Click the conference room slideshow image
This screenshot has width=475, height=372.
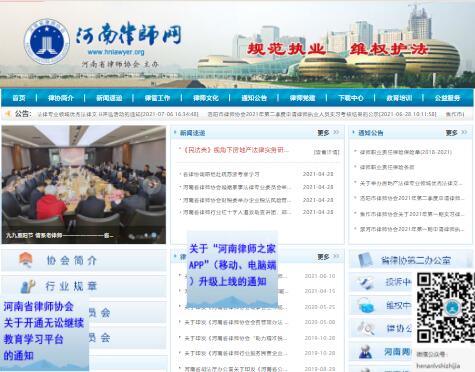pyautogui.click(x=84, y=184)
